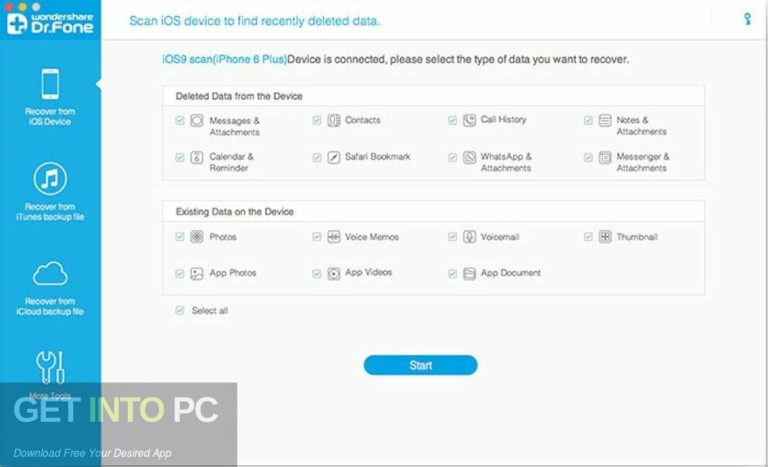This screenshot has height=467, width=768.
Task: Click the Wondershare Dr.Fone logo
Action: [50, 22]
